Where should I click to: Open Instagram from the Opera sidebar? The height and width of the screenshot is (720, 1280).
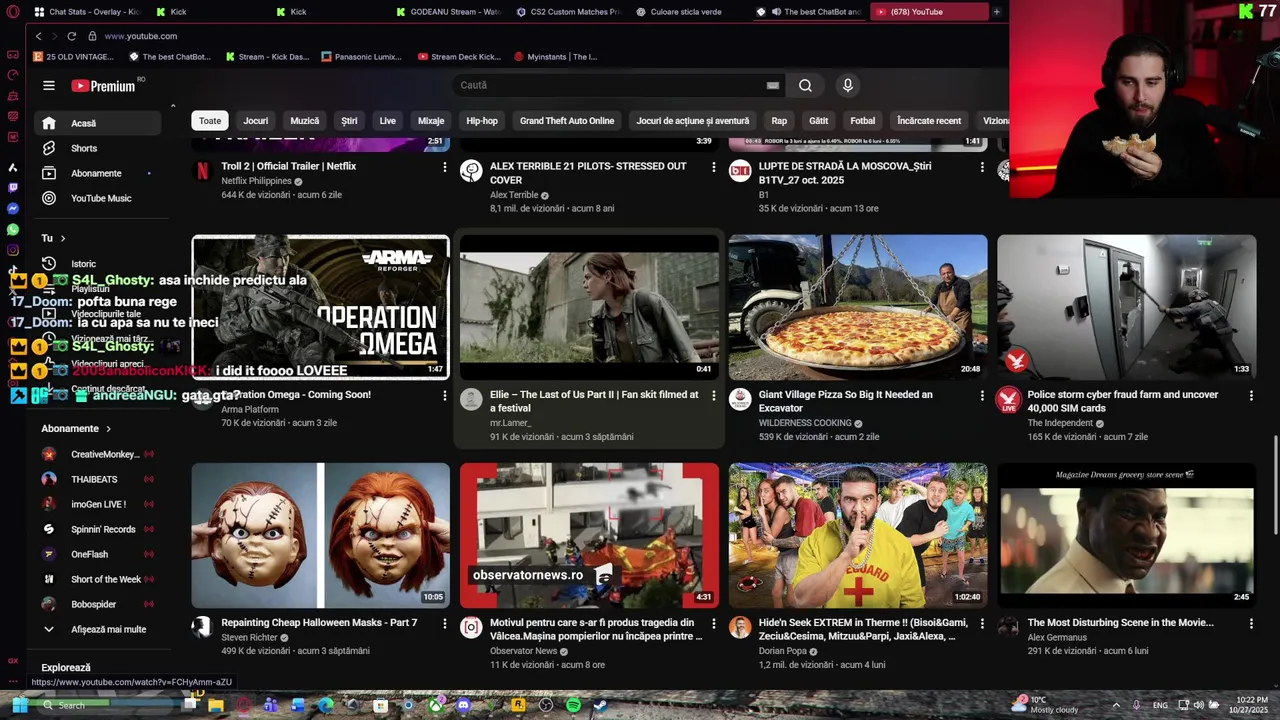point(13,251)
